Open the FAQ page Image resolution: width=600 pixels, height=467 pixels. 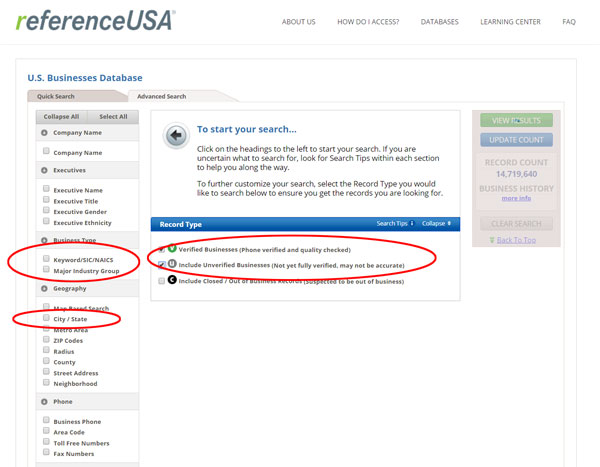569,22
